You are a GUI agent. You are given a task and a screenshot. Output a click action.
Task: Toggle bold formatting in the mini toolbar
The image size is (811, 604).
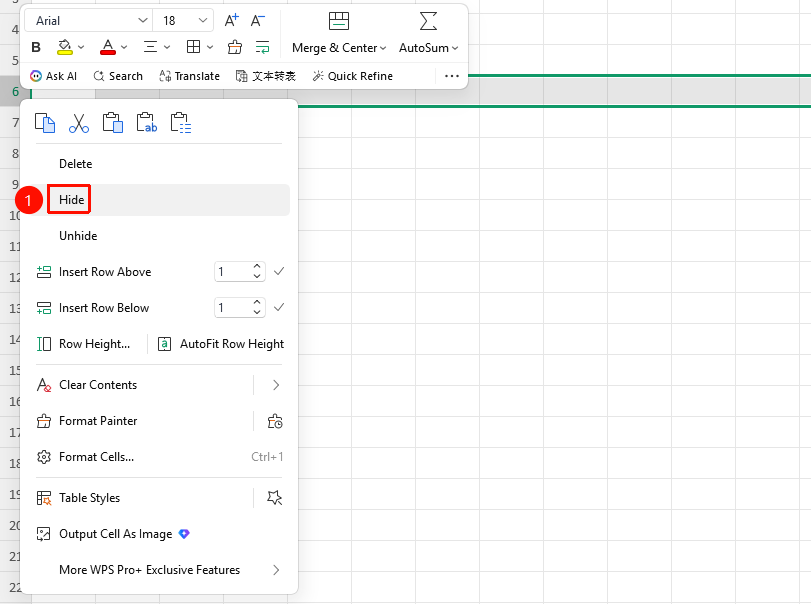(36, 48)
